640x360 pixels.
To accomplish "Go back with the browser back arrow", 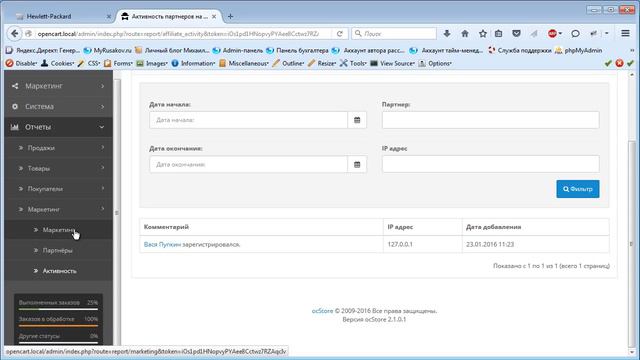I will [15, 33].
